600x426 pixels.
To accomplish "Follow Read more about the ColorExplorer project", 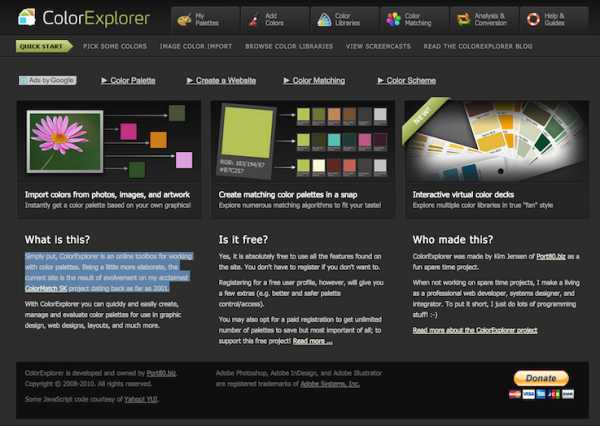I will click(473, 329).
